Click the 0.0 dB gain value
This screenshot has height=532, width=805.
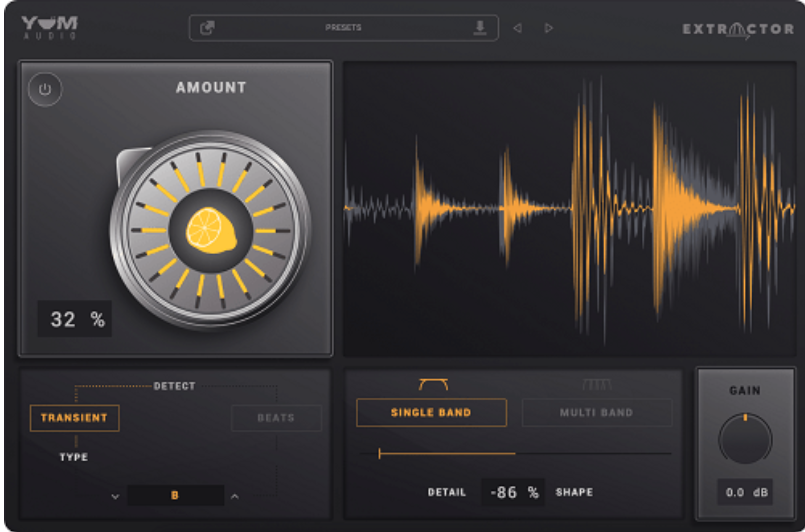click(745, 492)
